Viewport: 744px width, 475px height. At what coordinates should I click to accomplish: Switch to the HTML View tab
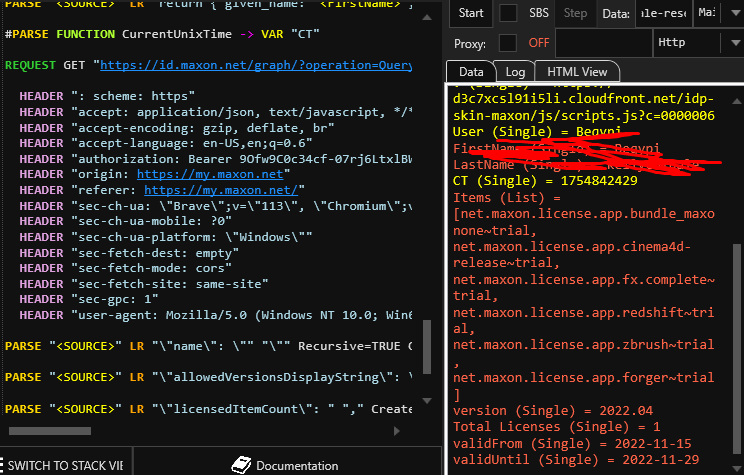(577, 72)
